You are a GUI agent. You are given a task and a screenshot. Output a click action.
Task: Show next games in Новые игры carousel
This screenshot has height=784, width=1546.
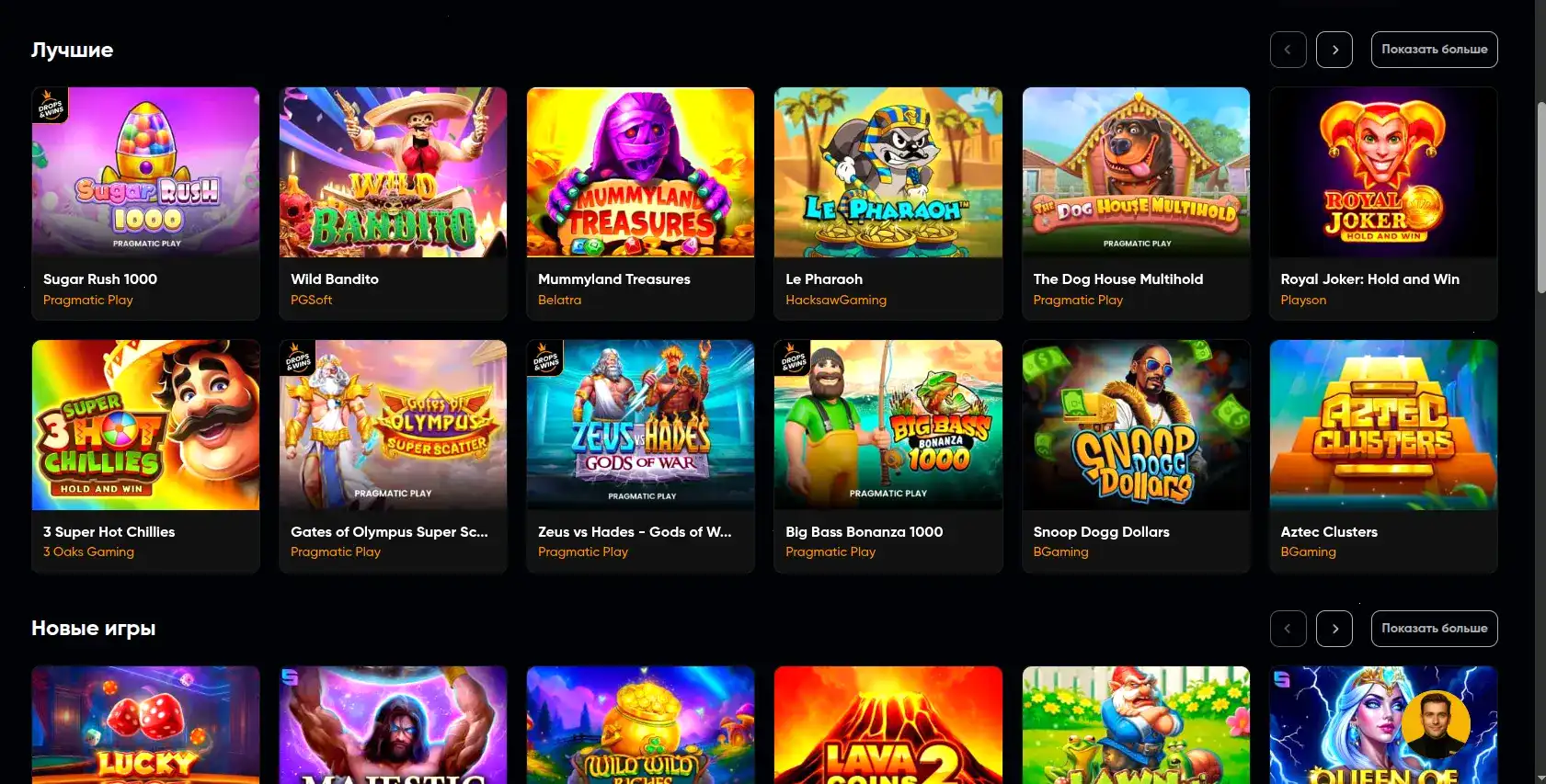[1334, 629]
